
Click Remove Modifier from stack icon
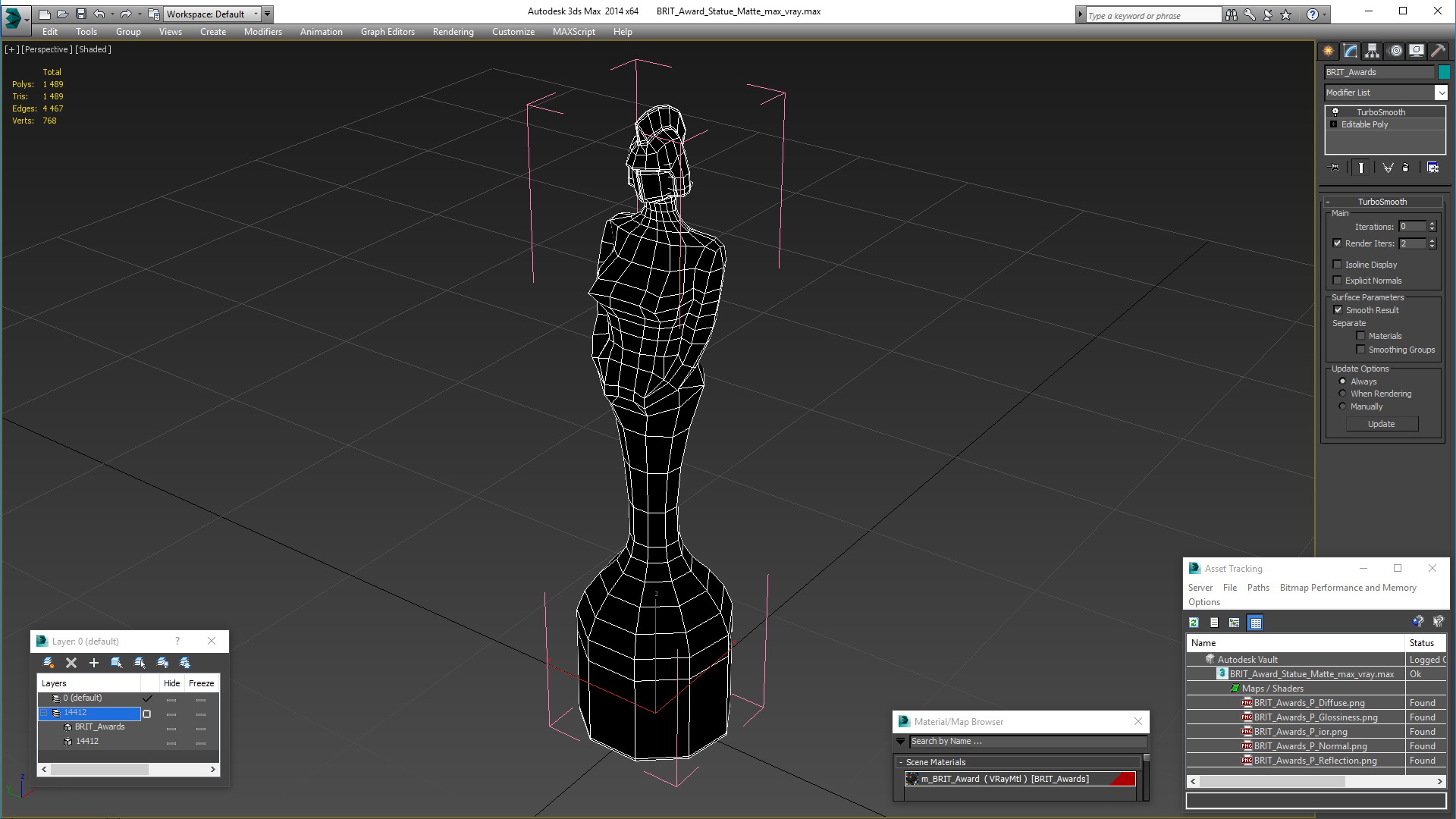[x=1406, y=168]
